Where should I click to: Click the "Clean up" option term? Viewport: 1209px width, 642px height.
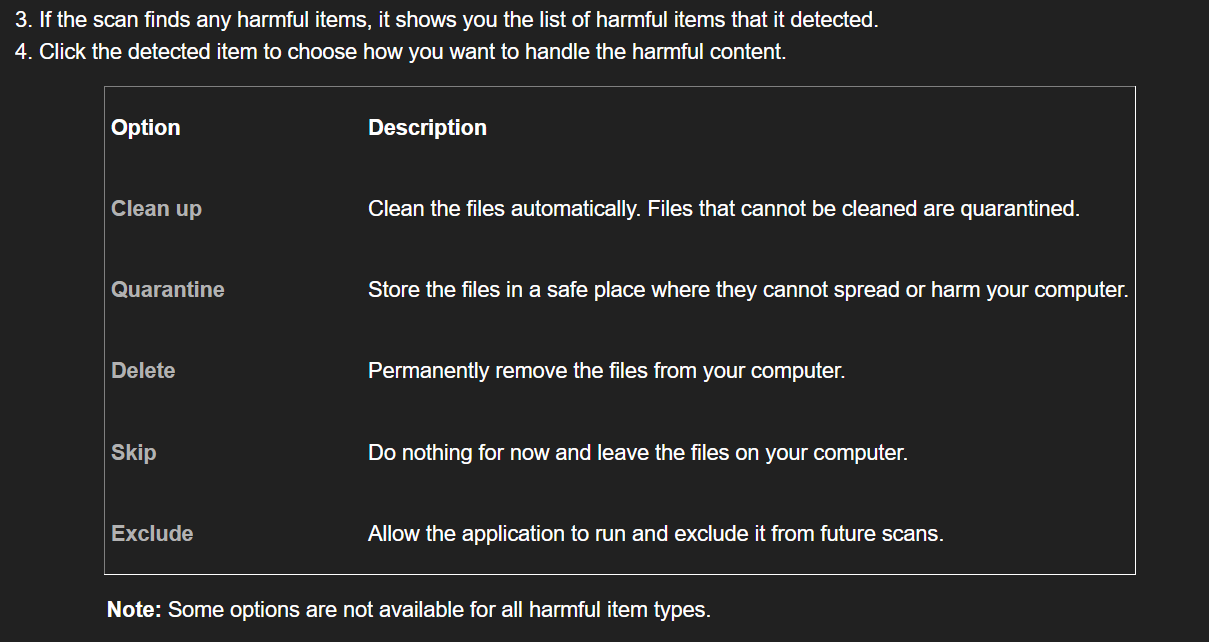156,209
